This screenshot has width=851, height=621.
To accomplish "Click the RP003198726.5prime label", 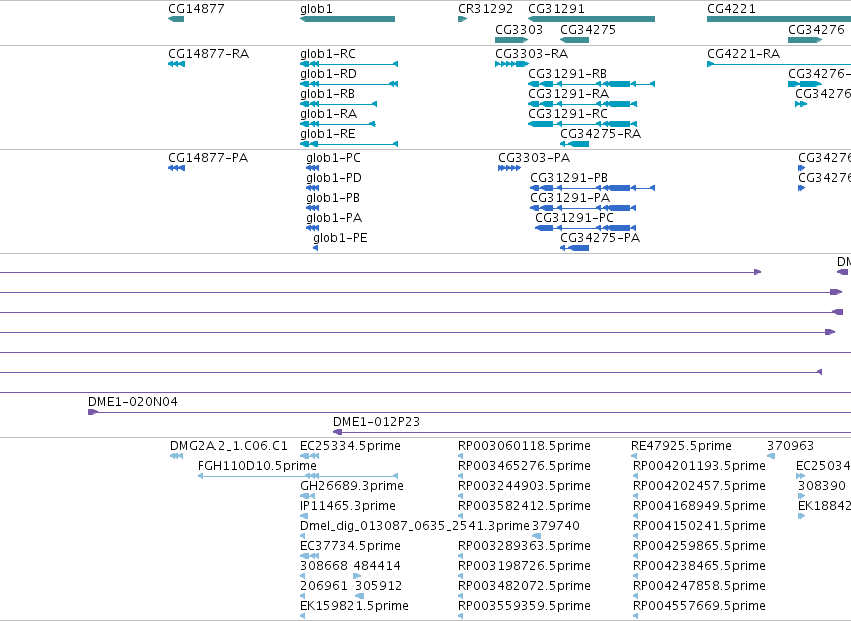I will click(524, 566).
